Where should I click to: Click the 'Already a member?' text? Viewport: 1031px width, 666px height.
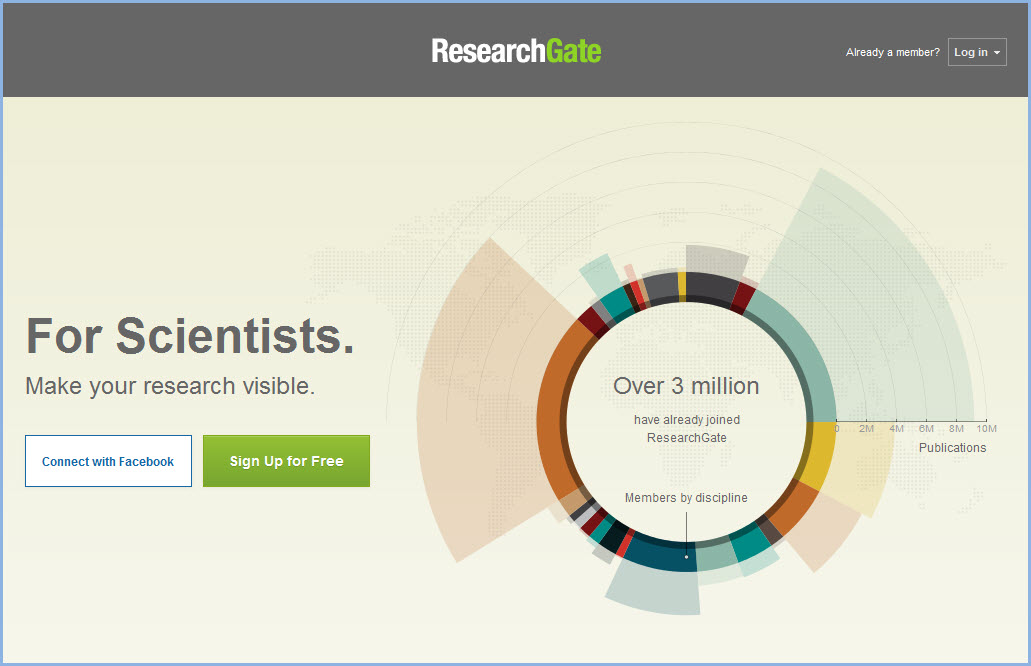[x=892, y=53]
